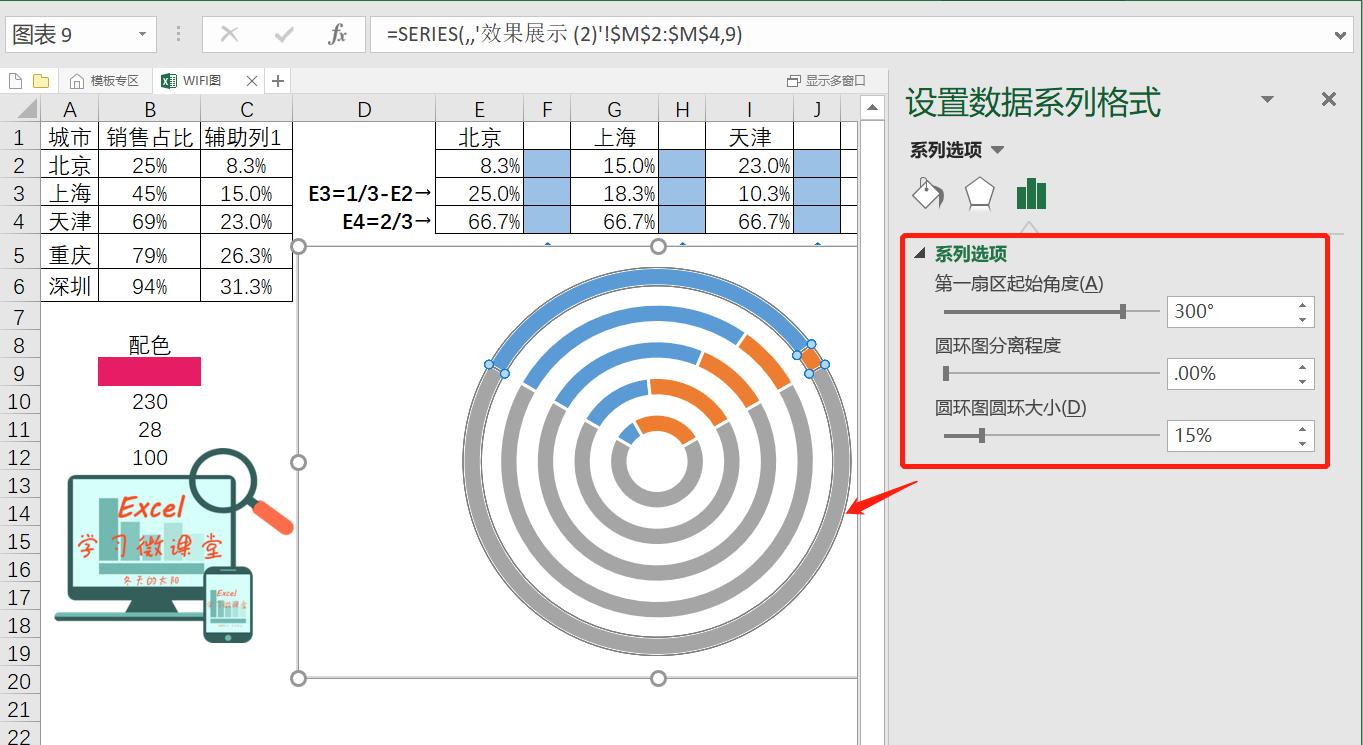Click the Enter checkmark icon beside the formula bar
The height and width of the screenshot is (745, 1363).
pyautogui.click(x=283, y=33)
